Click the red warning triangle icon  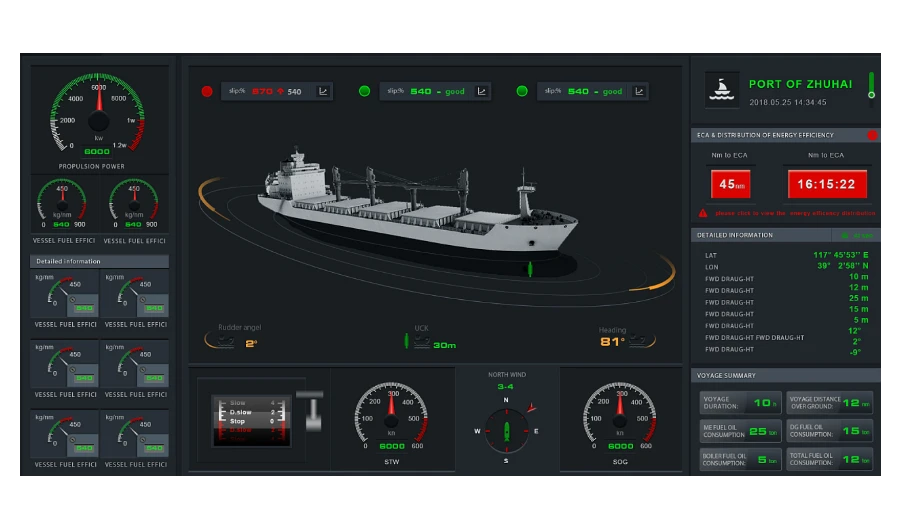click(x=703, y=213)
